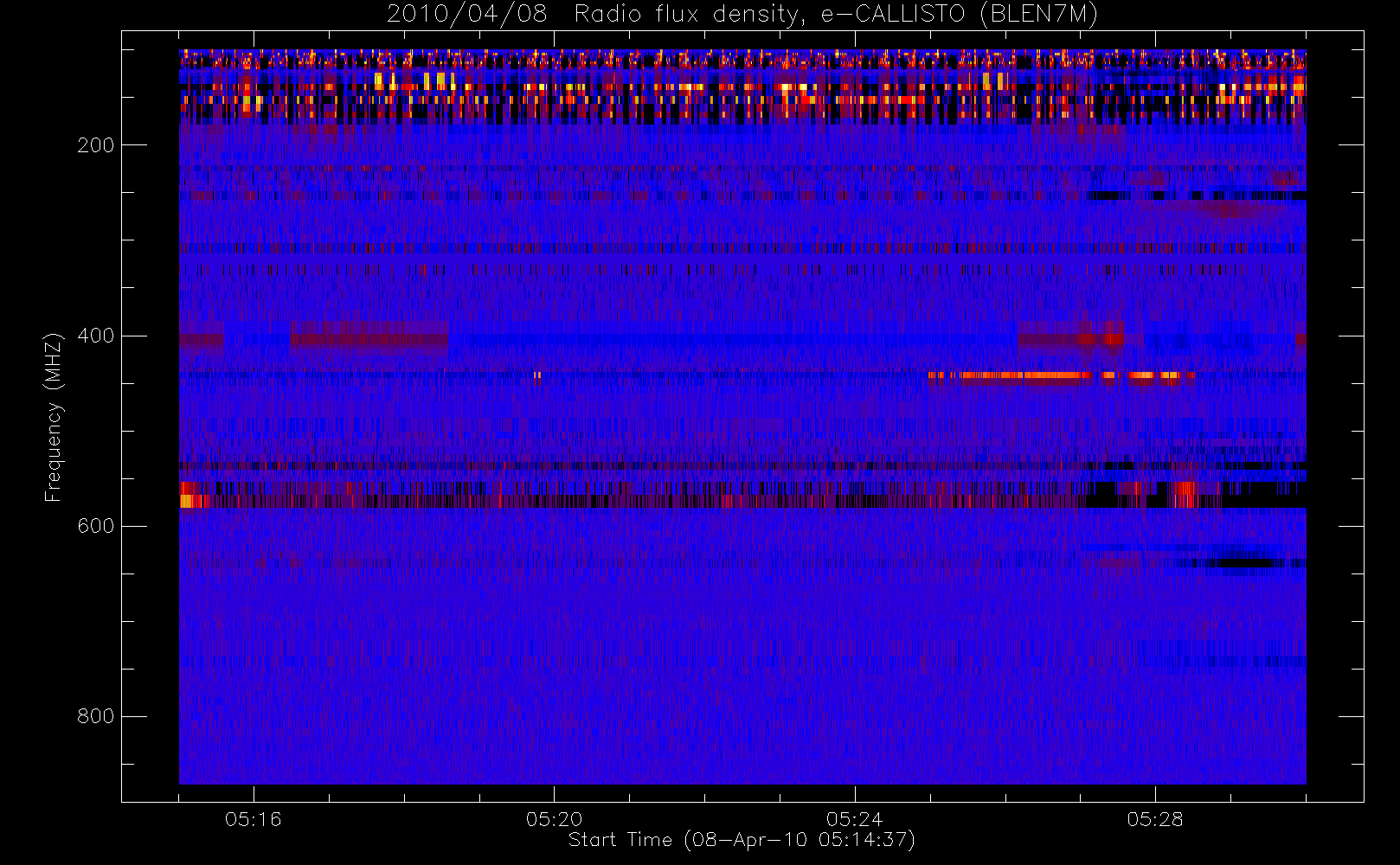Click the "Start Time (08-Apr-10 05:14:37)" label
Viewport: 1400px width, 865px height.
coord(742,840)
